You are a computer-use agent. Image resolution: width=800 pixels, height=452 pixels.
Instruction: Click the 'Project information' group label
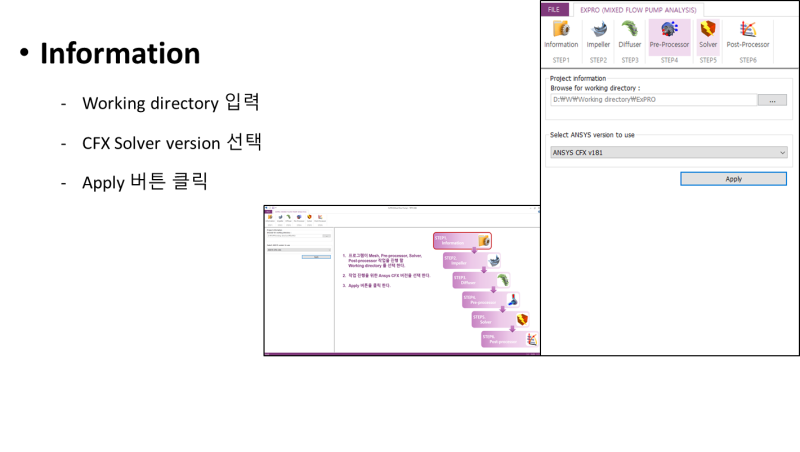[x=578, y=79]
